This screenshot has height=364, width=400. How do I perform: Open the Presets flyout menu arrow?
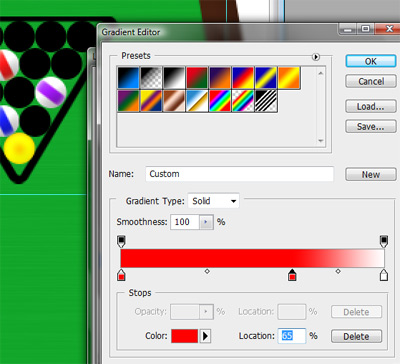(x=316, y=57)
